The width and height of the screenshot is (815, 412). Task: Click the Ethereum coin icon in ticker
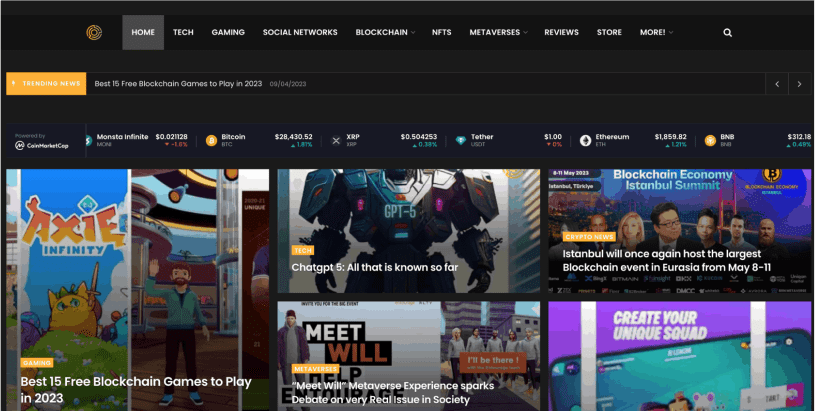(585, 140)
